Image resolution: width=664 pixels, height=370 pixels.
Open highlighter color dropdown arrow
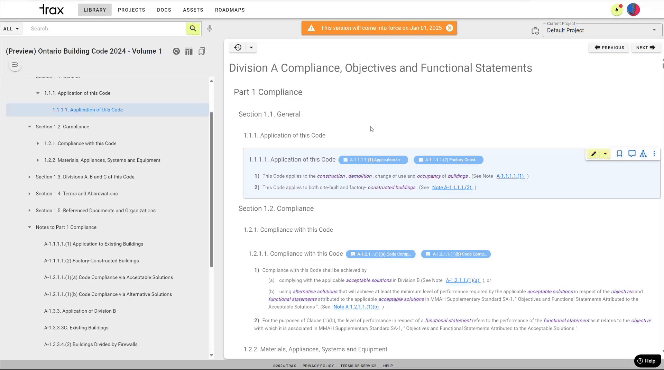605,154
